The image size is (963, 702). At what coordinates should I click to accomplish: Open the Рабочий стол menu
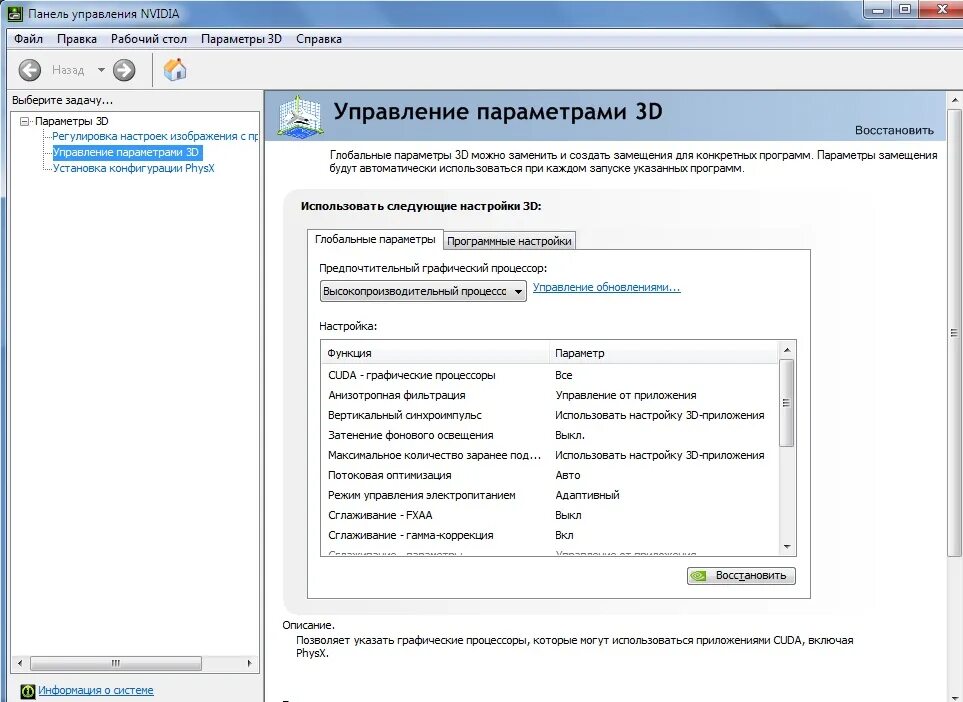click(149, 39)
